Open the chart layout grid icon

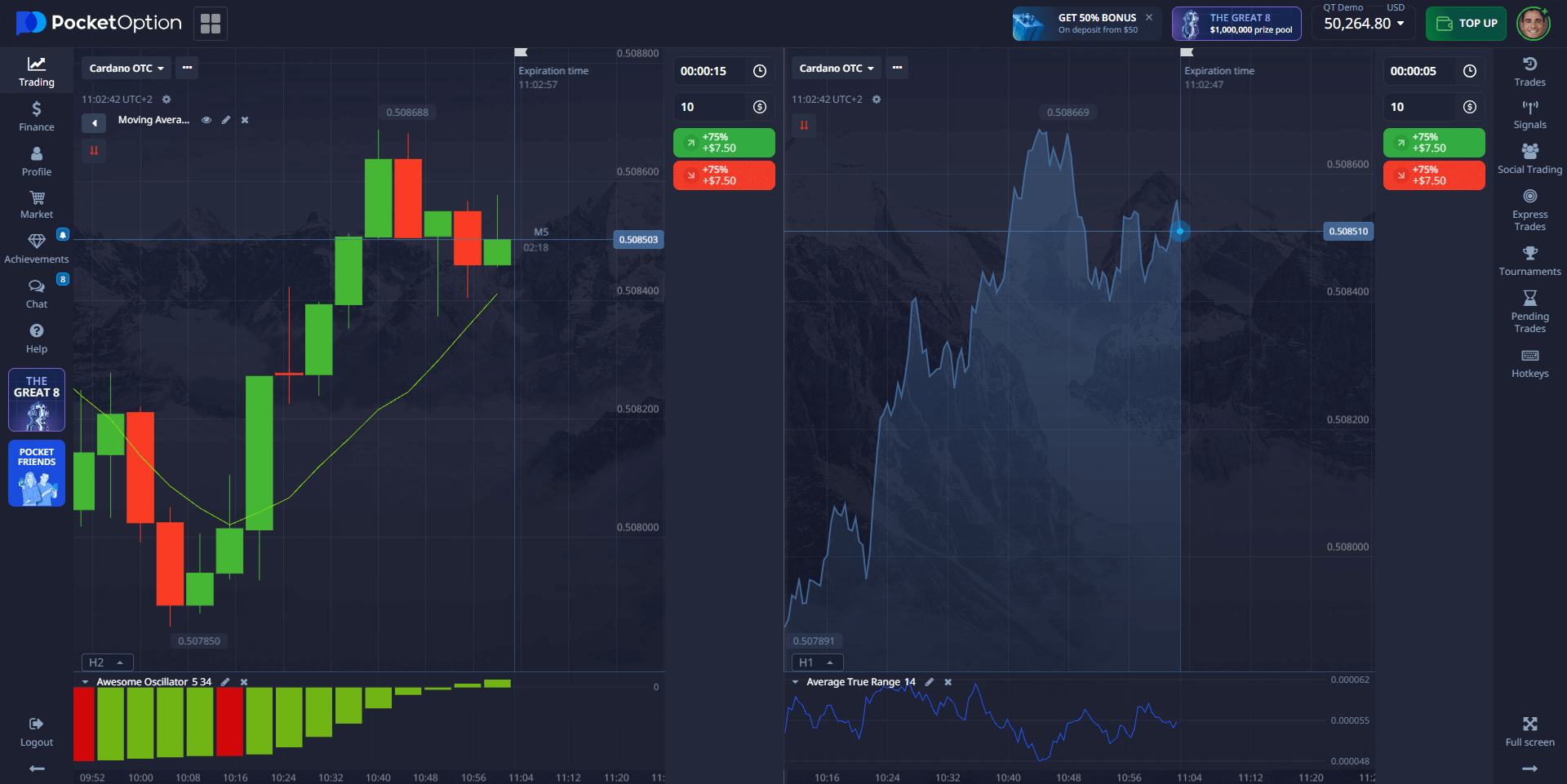(x=211, y=24)
